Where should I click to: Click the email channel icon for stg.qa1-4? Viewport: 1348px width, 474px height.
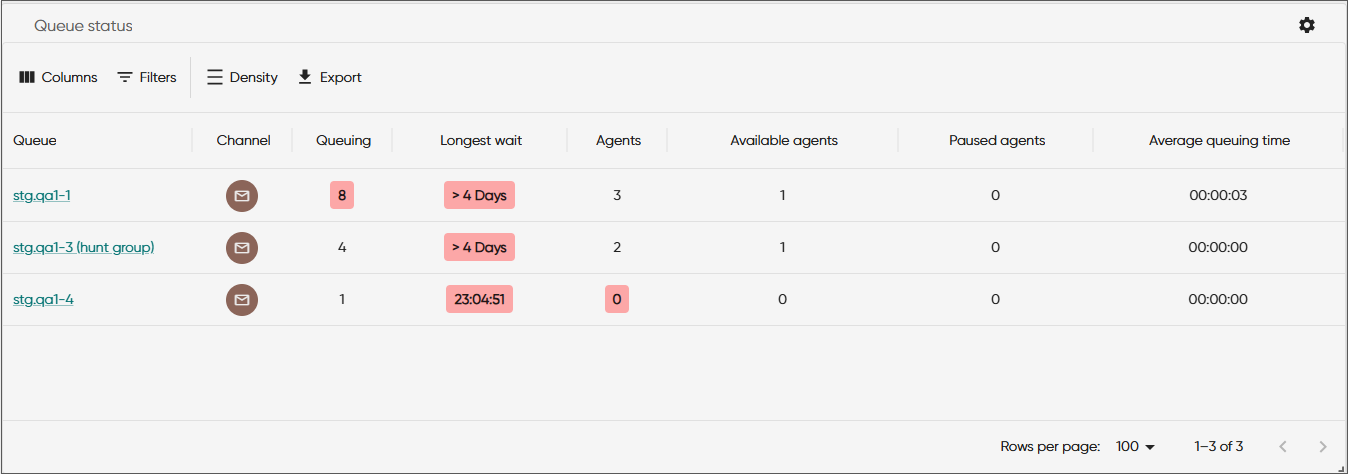[242, 300]
